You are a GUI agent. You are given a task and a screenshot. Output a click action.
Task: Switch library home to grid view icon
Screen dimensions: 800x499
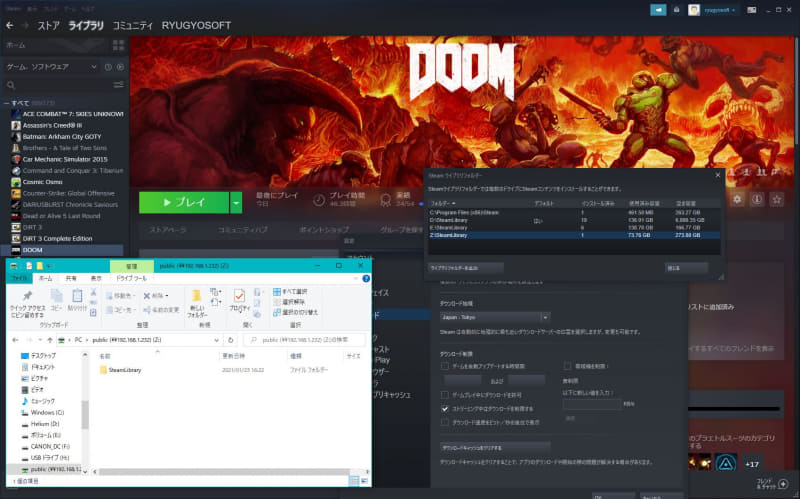pyautogui.click(x=118, y=45)
